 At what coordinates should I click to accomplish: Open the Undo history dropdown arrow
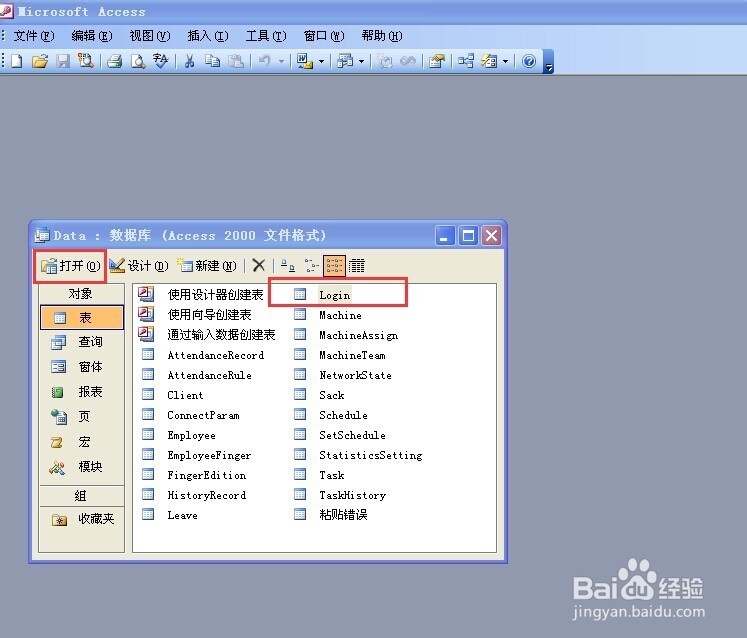point(281,61)
